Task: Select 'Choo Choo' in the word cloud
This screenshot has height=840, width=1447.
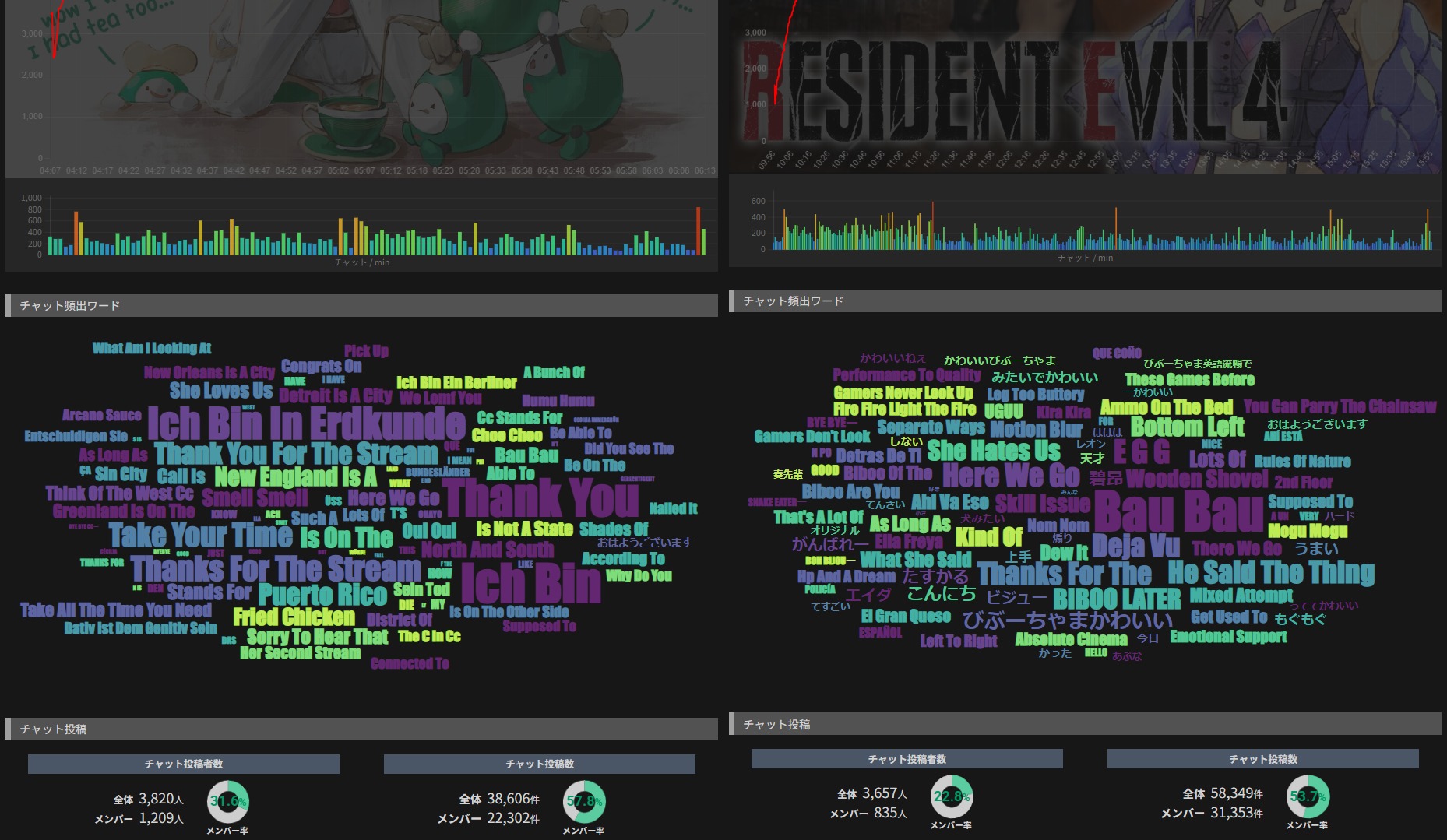Action: (x=507, y=435)
